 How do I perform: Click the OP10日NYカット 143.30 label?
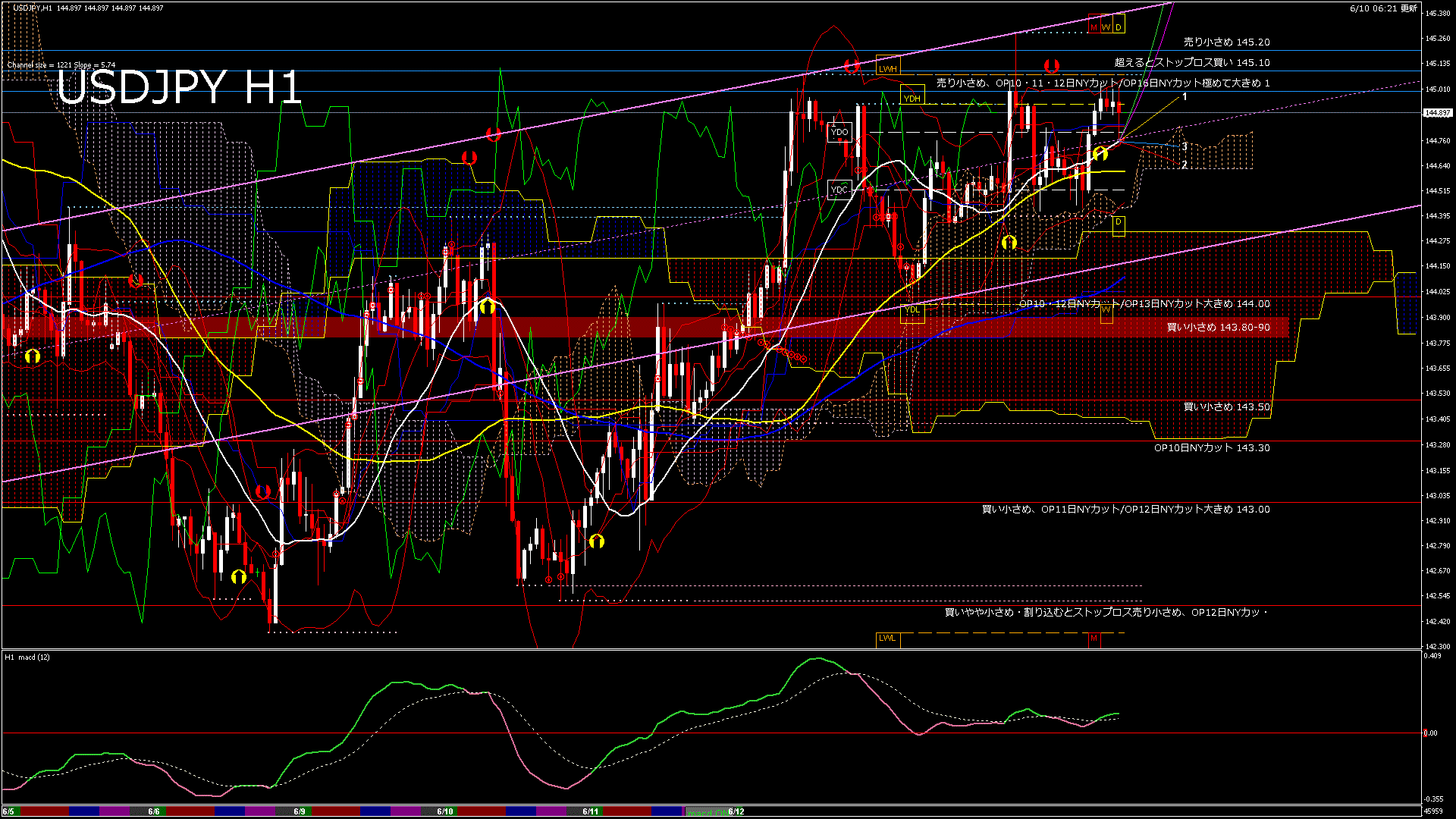pyautogui.click(x=1211, y=448)
